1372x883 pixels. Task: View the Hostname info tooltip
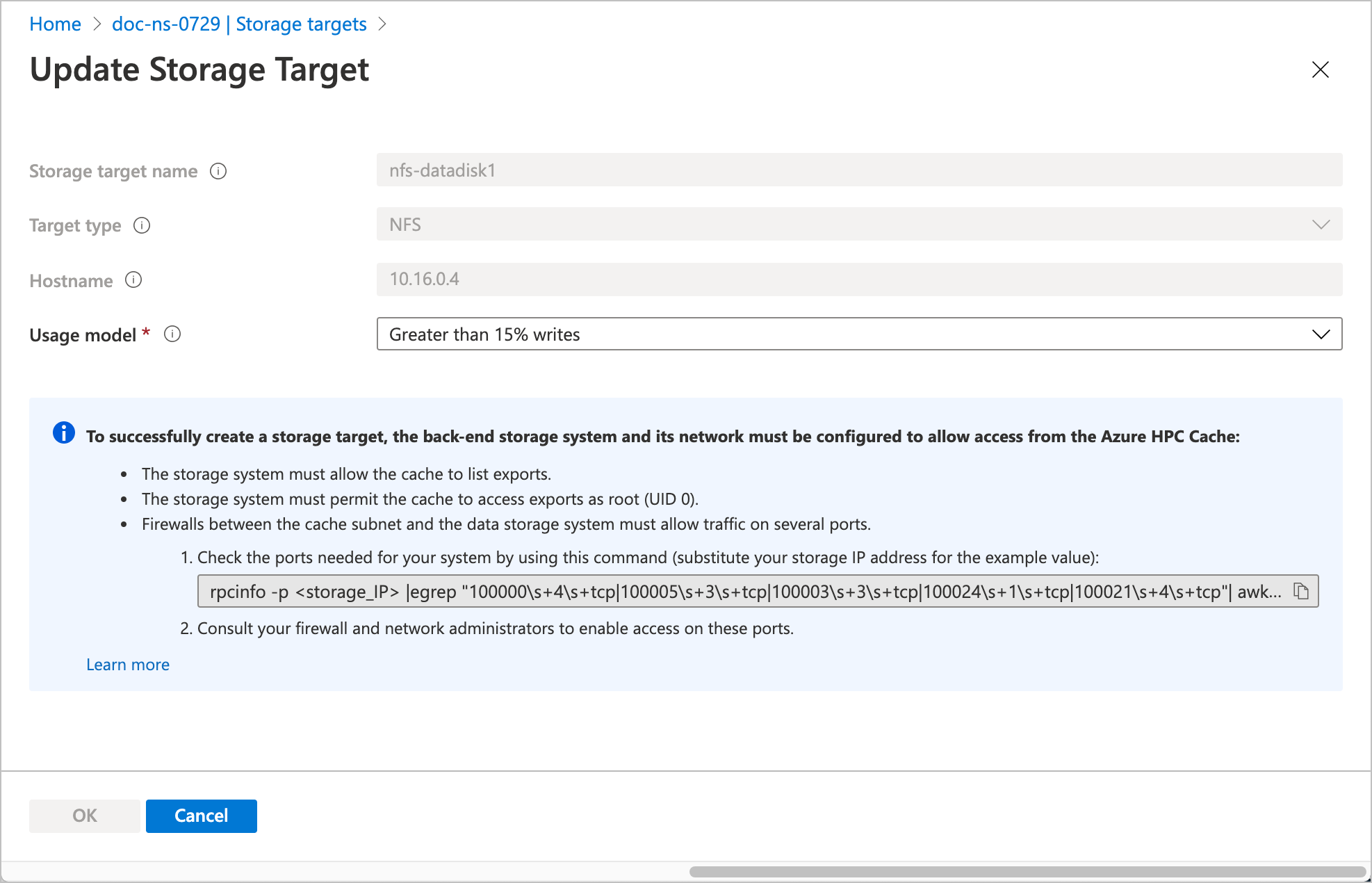point(133,280)
